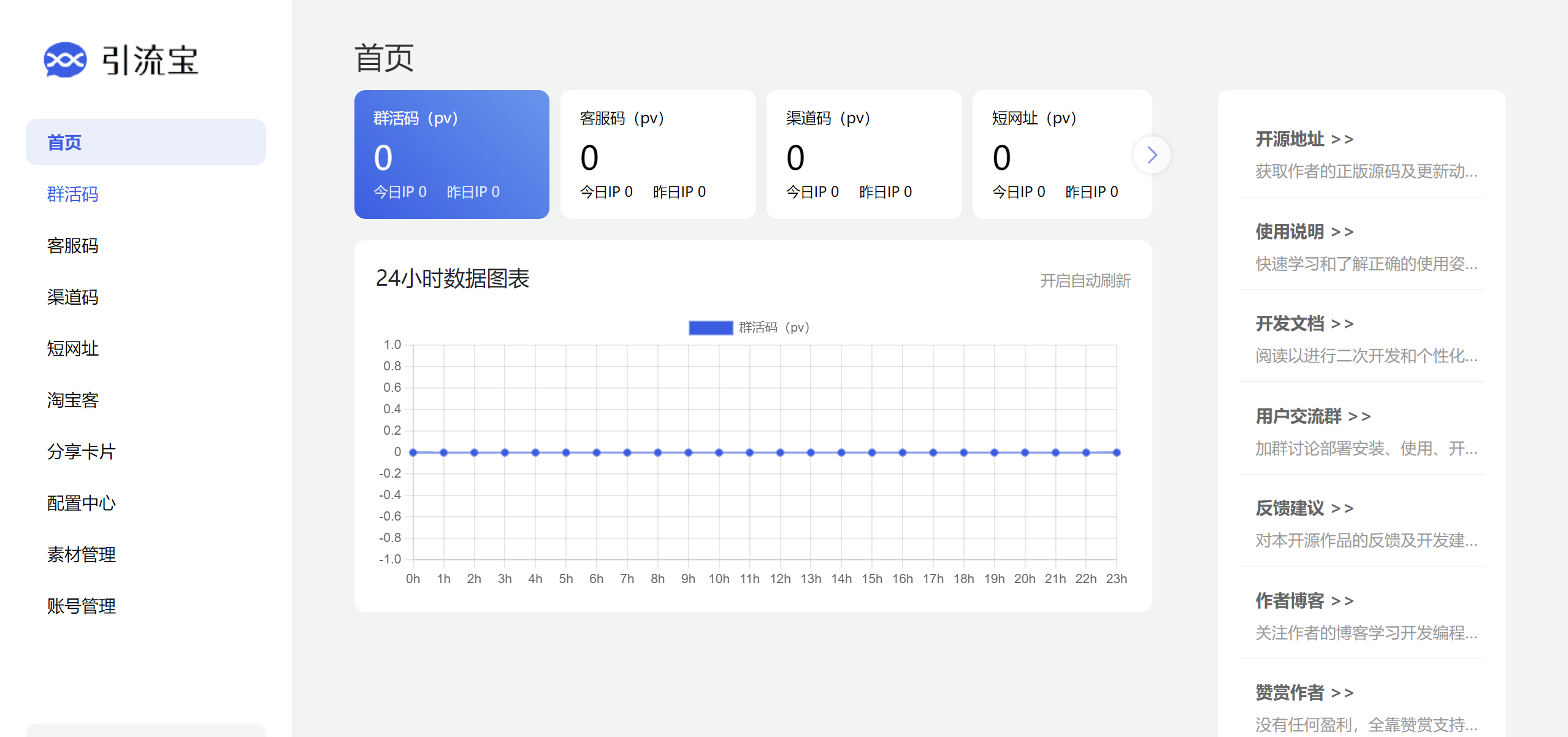Navigate to 短网址 in the sidebar

click(72, 349)
